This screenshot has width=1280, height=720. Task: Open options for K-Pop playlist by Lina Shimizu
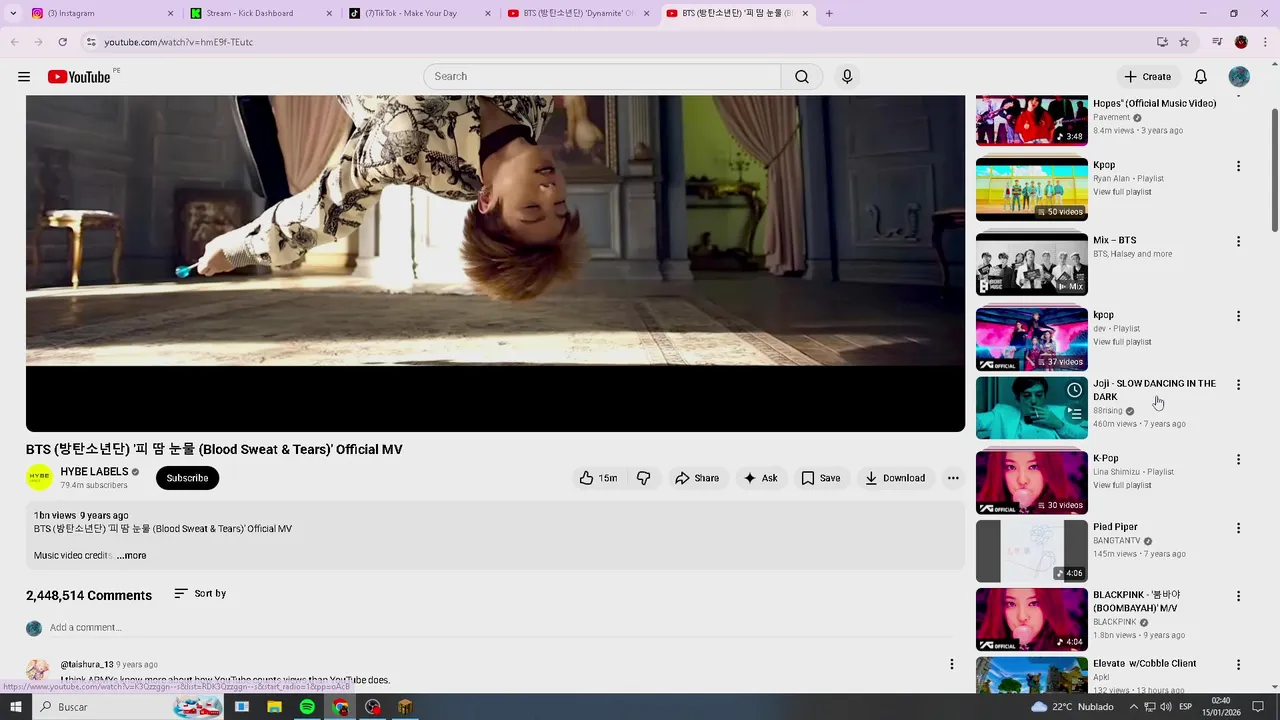[x=1238, y=460]
